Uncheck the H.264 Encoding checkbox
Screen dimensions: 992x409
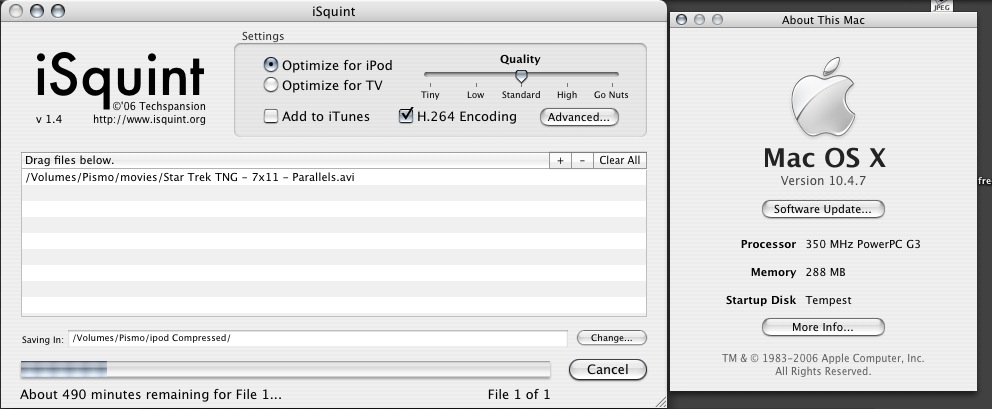(x=406, y=116)
